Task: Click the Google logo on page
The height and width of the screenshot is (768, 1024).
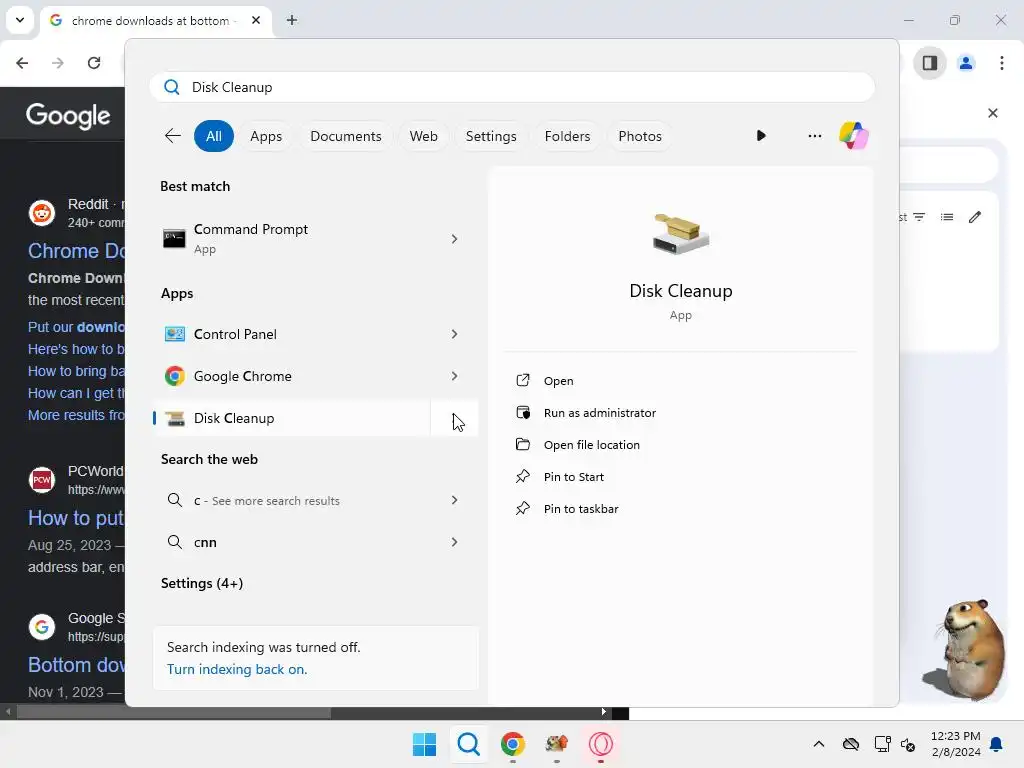Action: [x=68, y=116]
